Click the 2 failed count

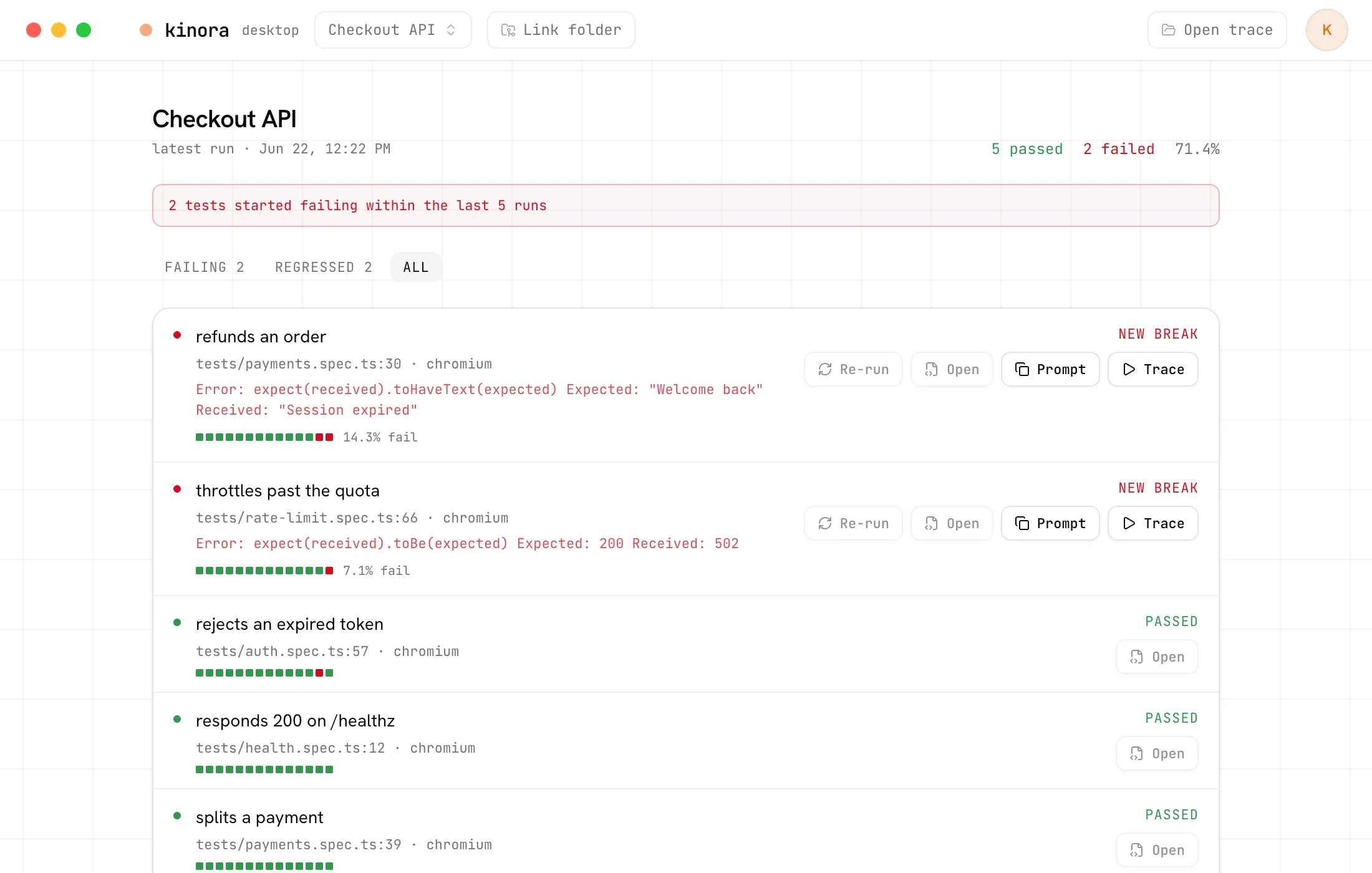pos(1119,149)
